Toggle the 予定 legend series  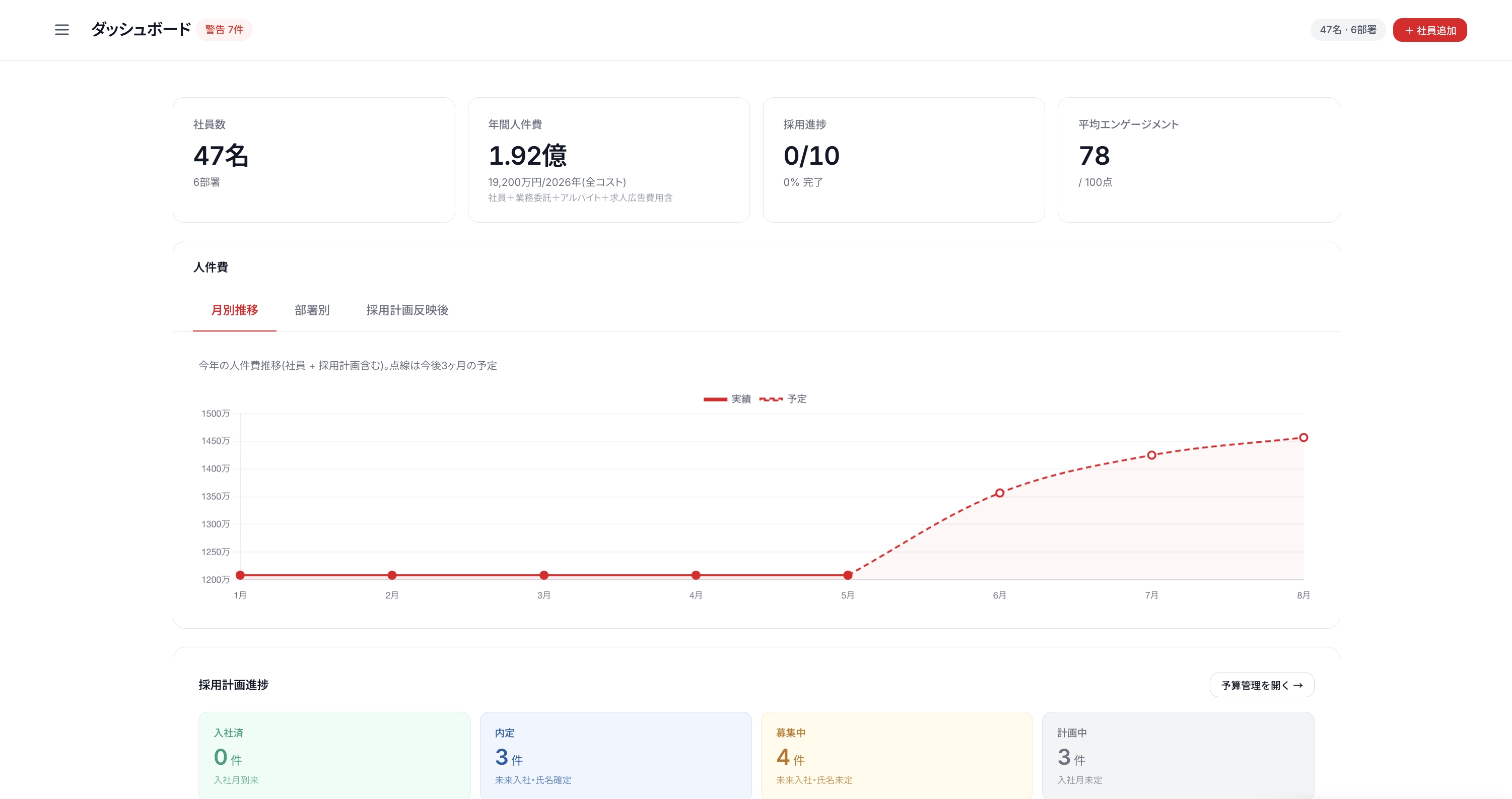click(x=783, y=399)
